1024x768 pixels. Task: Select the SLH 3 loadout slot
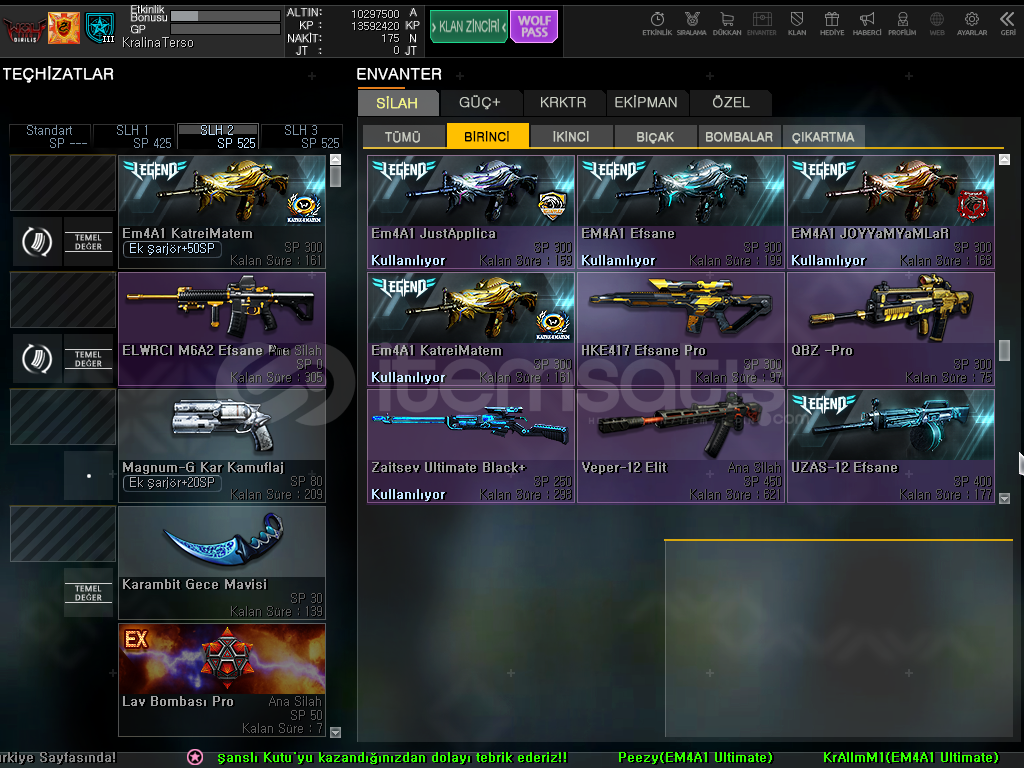302,136
